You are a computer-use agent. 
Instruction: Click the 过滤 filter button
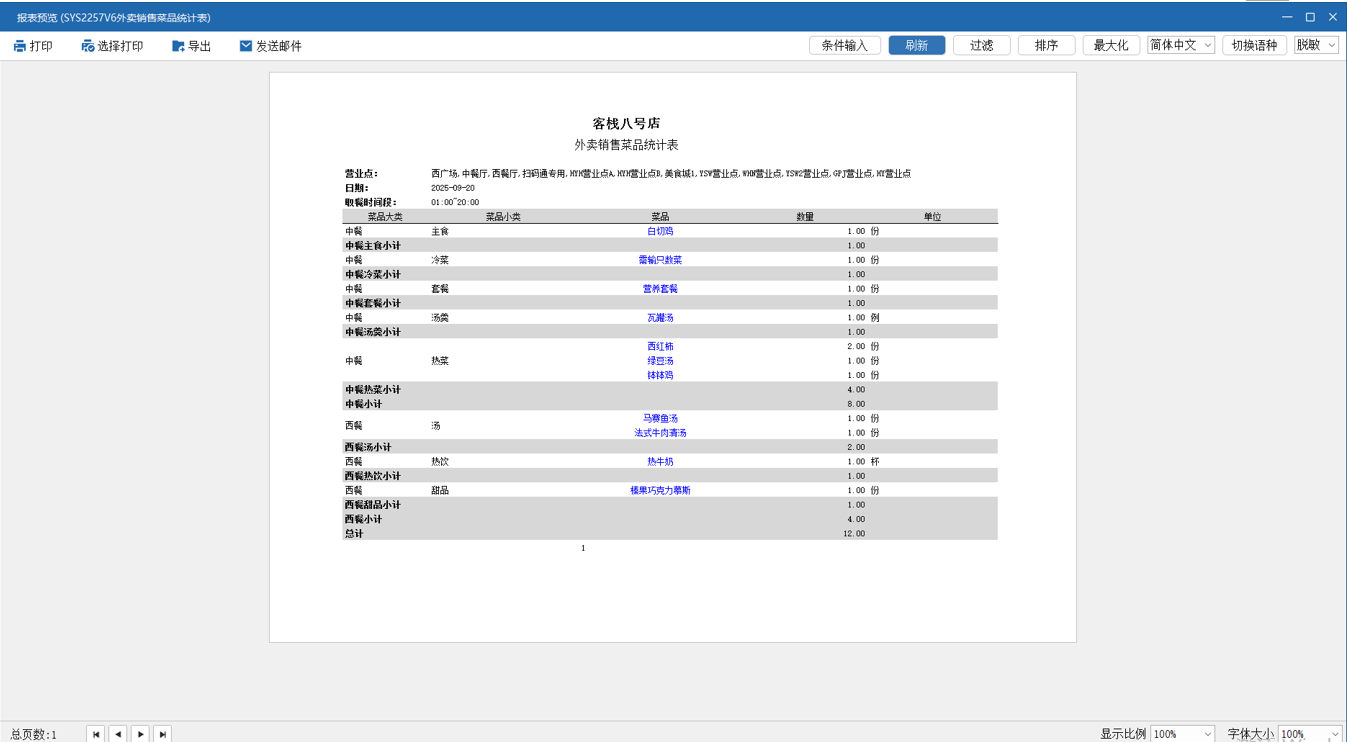[x=982, y=45]
